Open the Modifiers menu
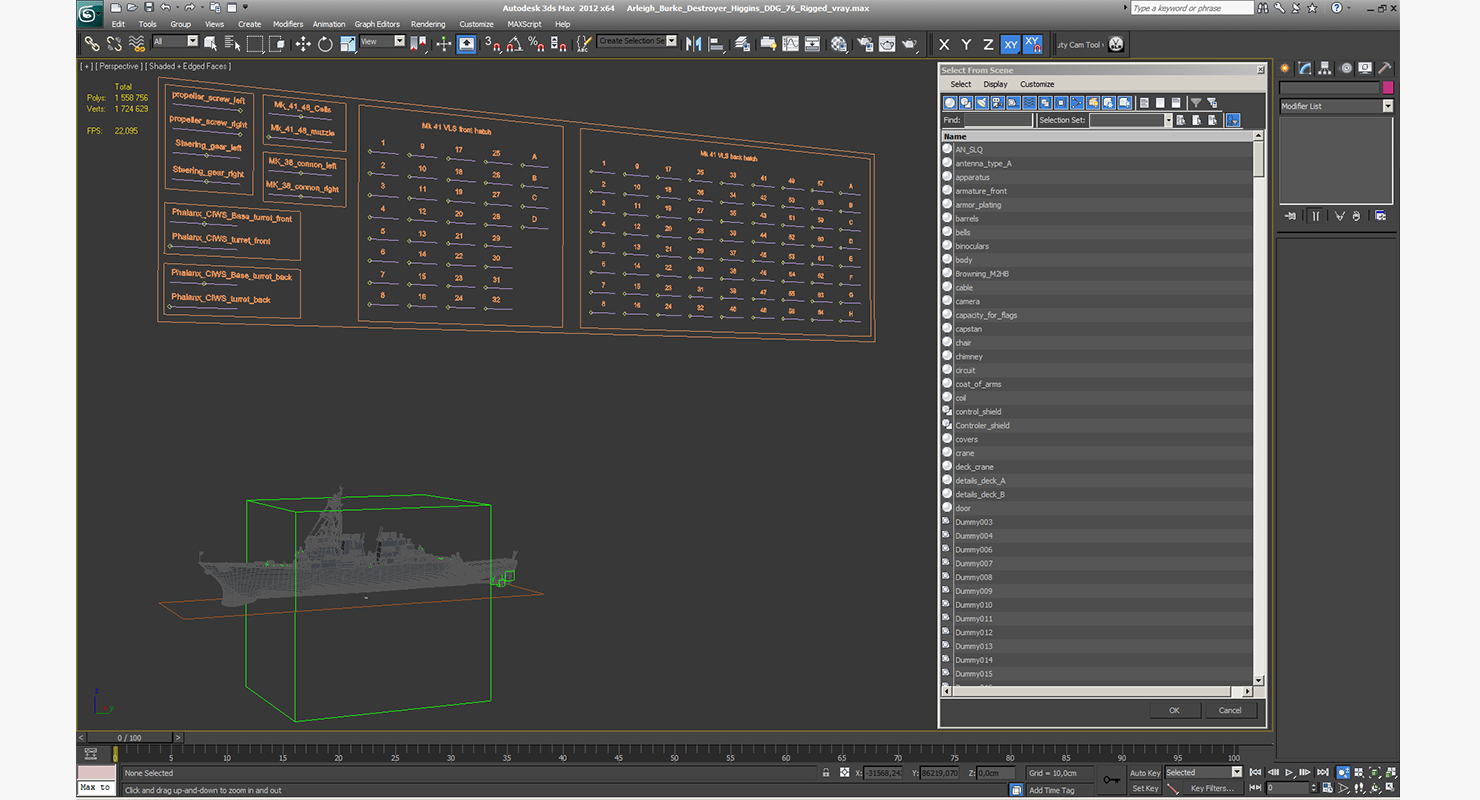 pos(288,24)
